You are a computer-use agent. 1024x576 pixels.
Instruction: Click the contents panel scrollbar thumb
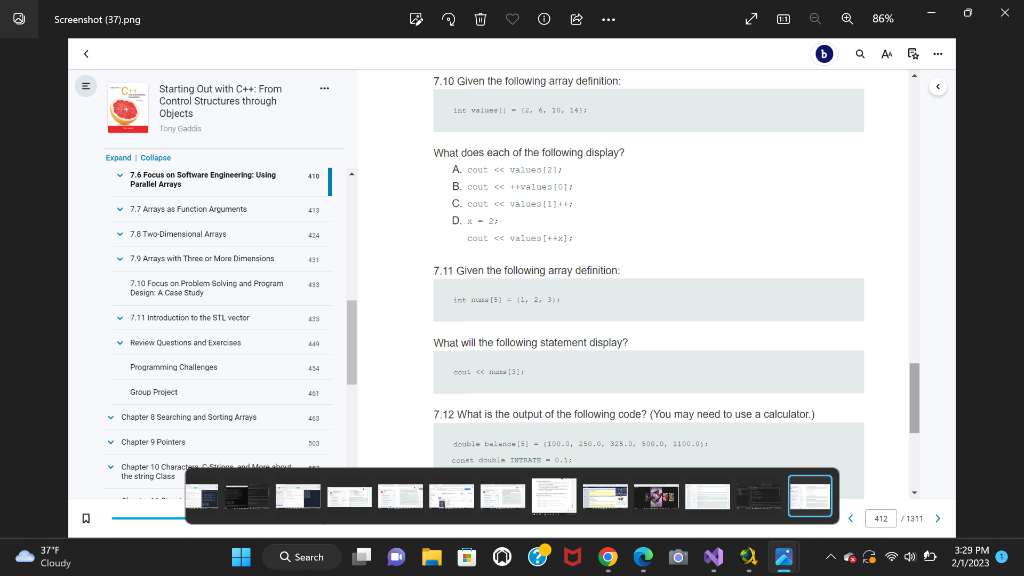pyautogui.click(x=351, y=342)
